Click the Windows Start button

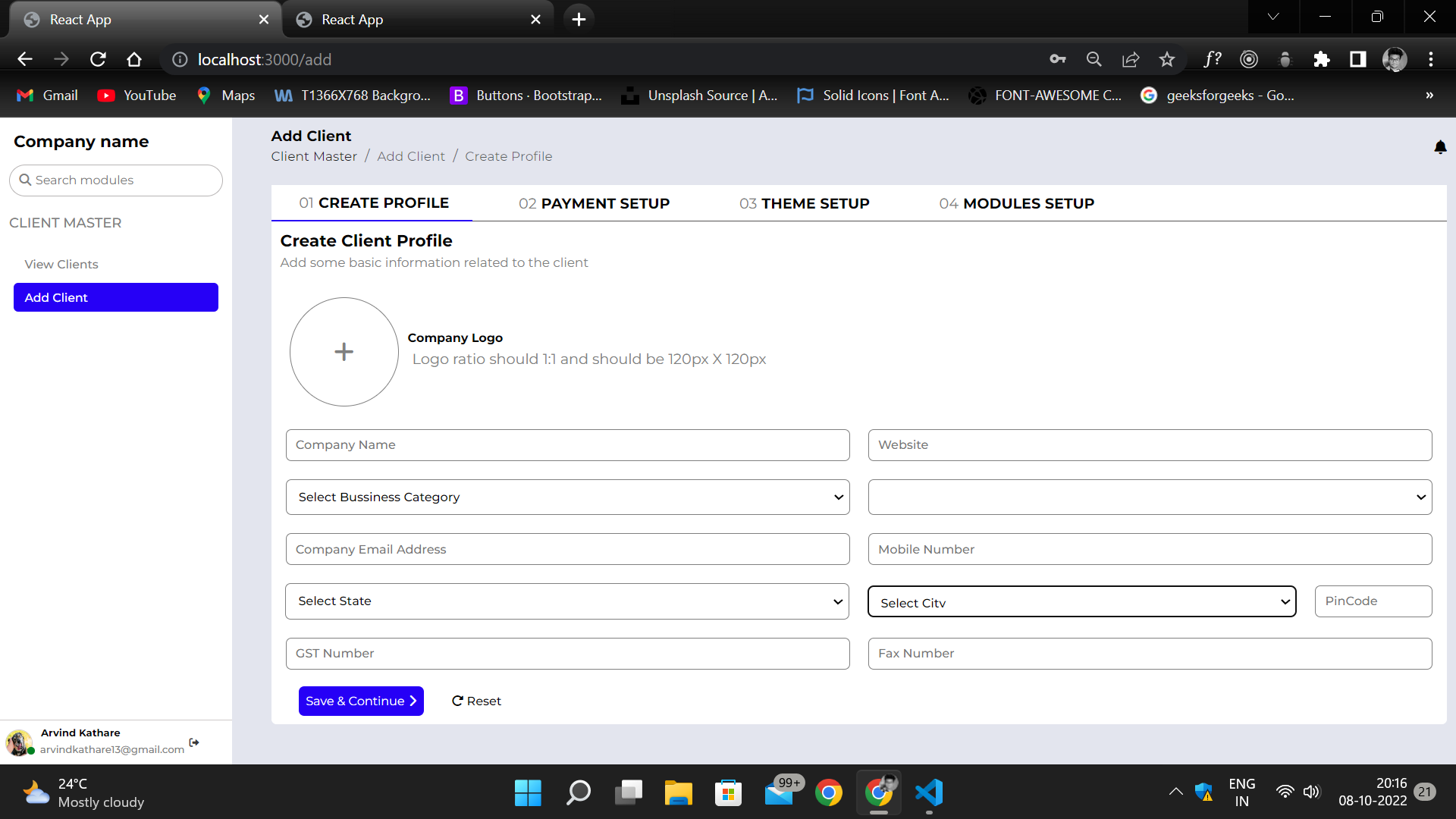click(528, 792)
